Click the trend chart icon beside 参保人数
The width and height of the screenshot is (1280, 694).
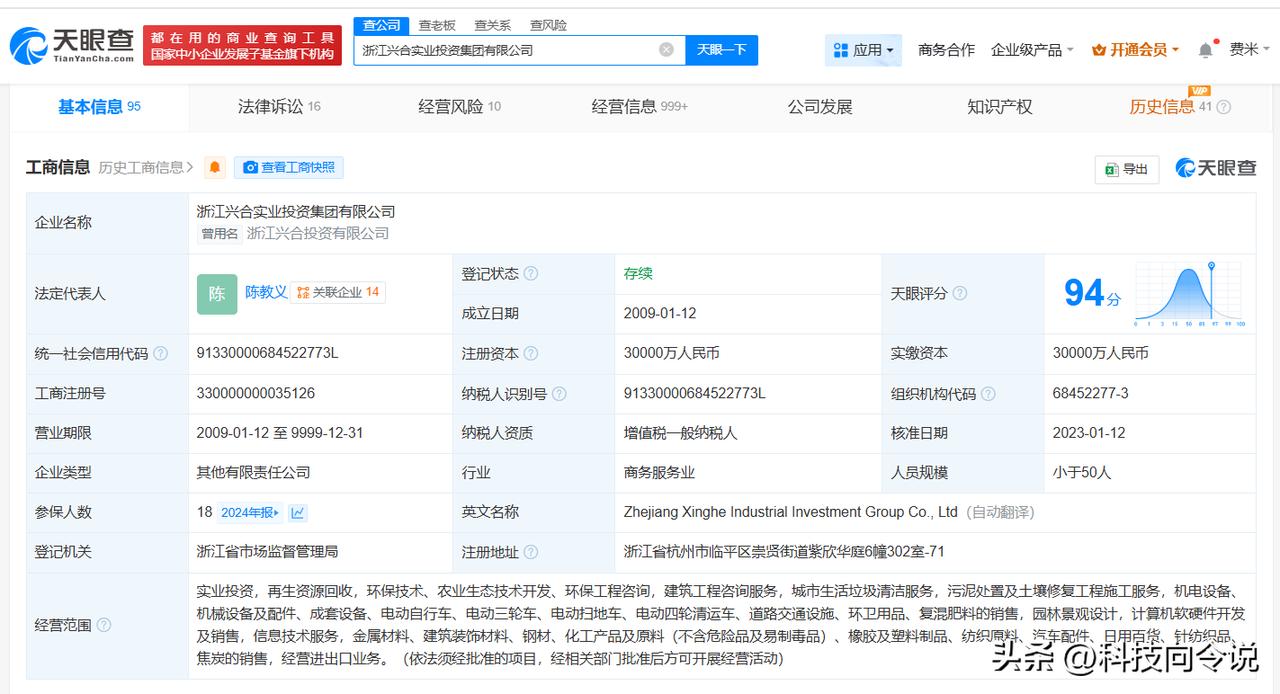coord(298,513)
